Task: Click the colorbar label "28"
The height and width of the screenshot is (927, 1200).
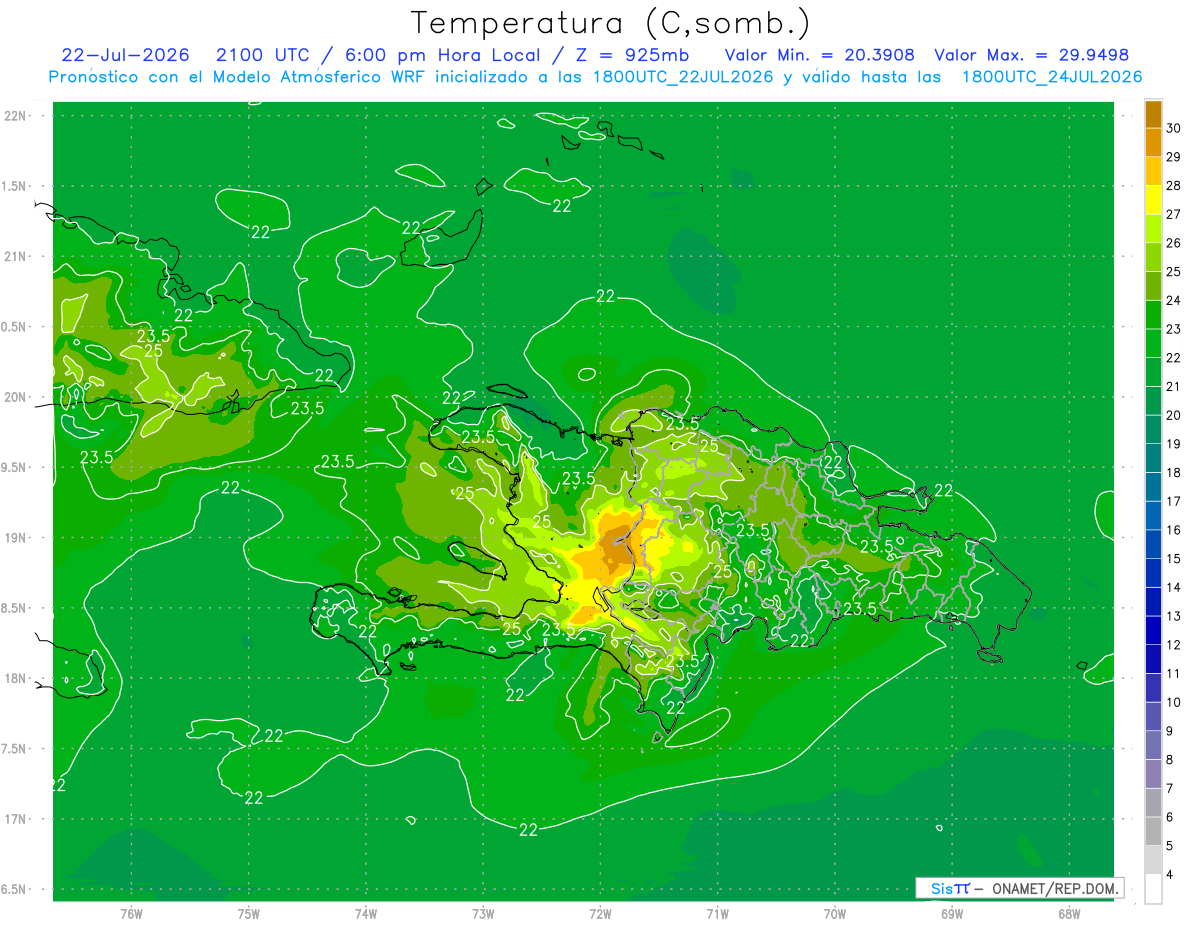Action: [x=1175, y=185]
